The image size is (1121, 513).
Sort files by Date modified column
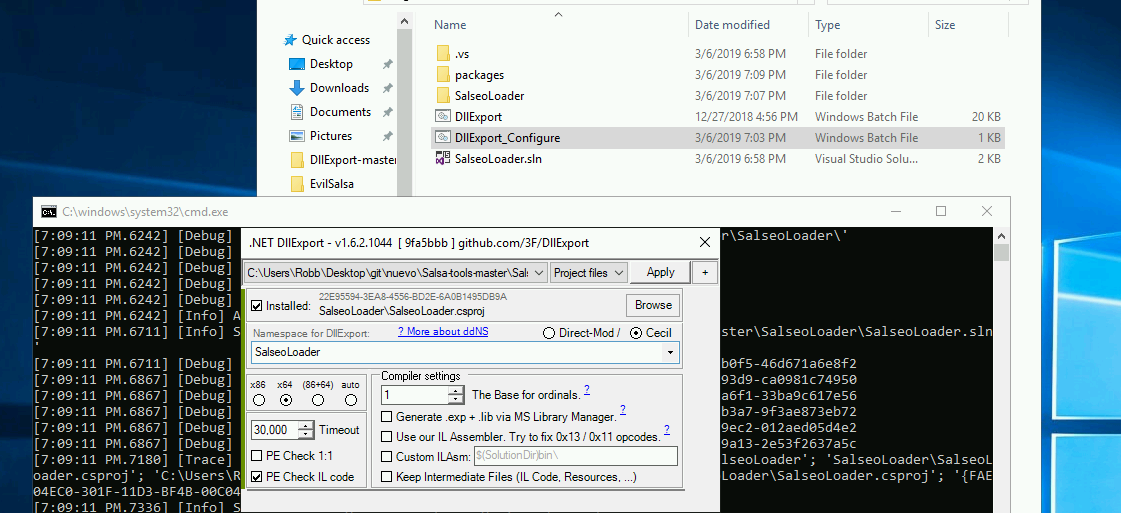coord(732,25)
